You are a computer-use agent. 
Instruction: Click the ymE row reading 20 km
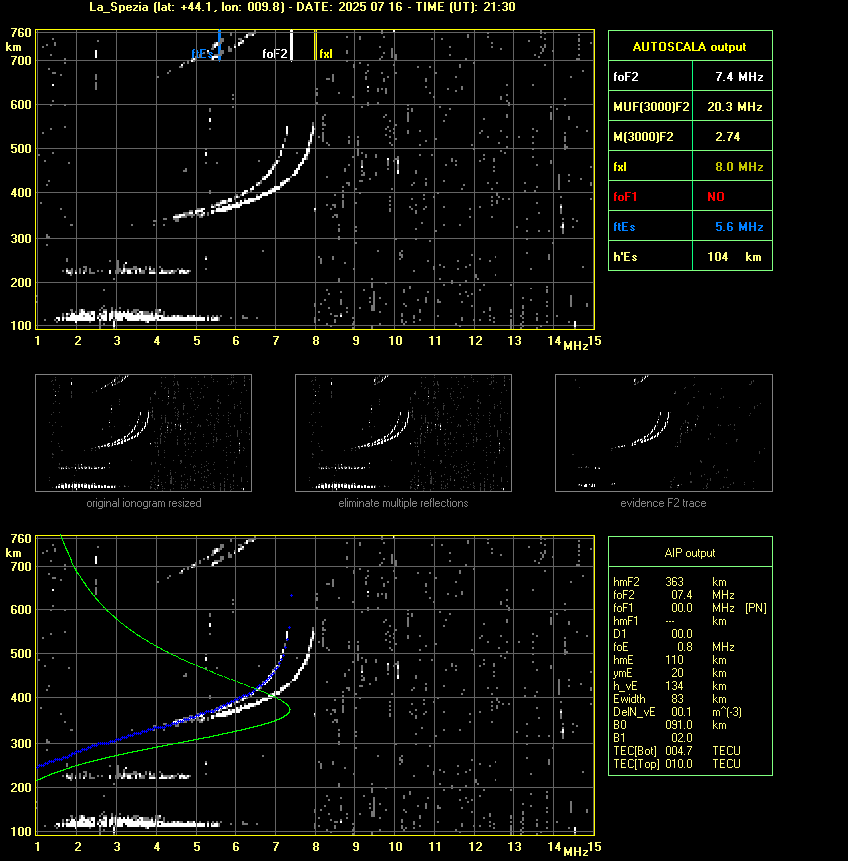[670, 673]
